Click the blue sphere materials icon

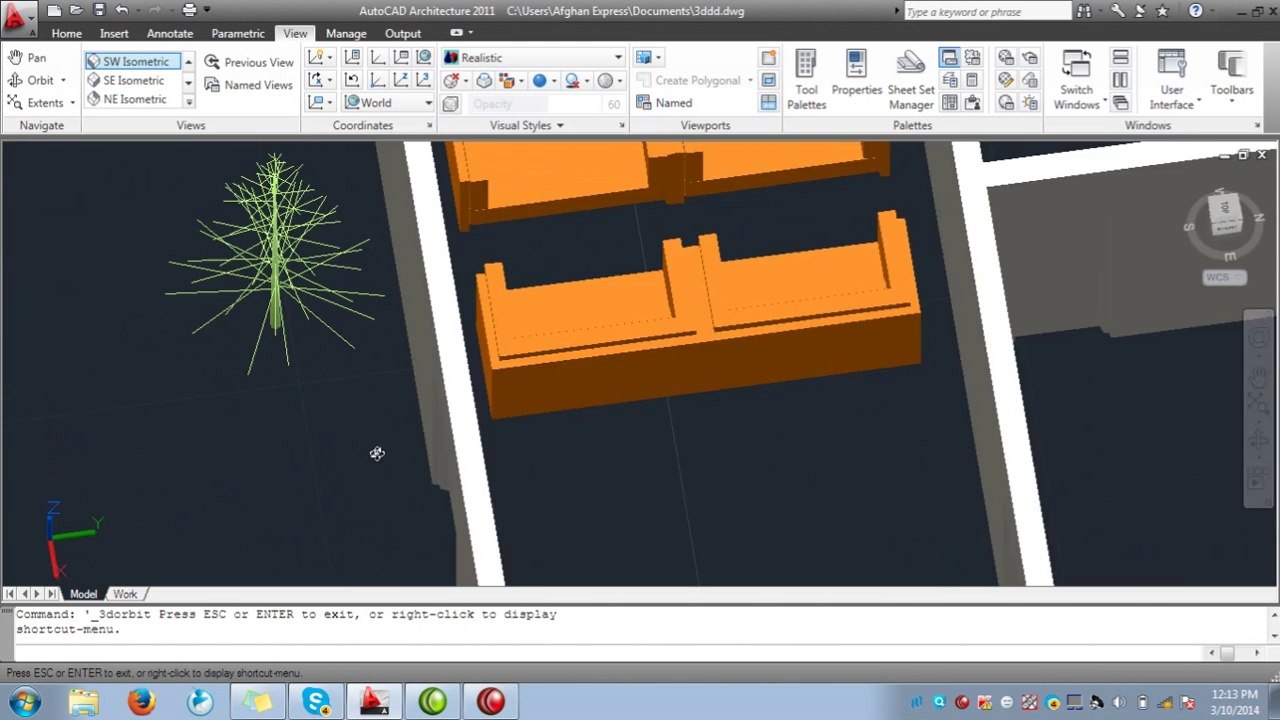tap(539, 81)
